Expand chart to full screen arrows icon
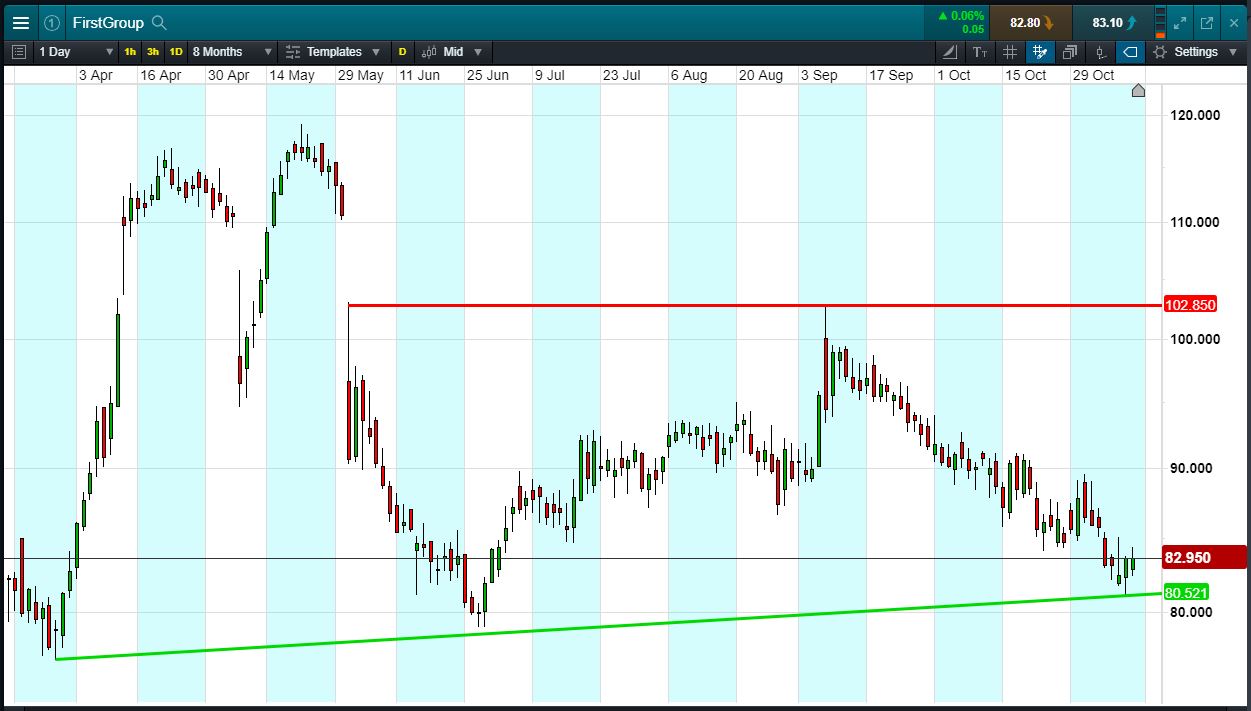Image resolution: width=1251 pixels, height=711 pixels. [x=1179, y=22]
